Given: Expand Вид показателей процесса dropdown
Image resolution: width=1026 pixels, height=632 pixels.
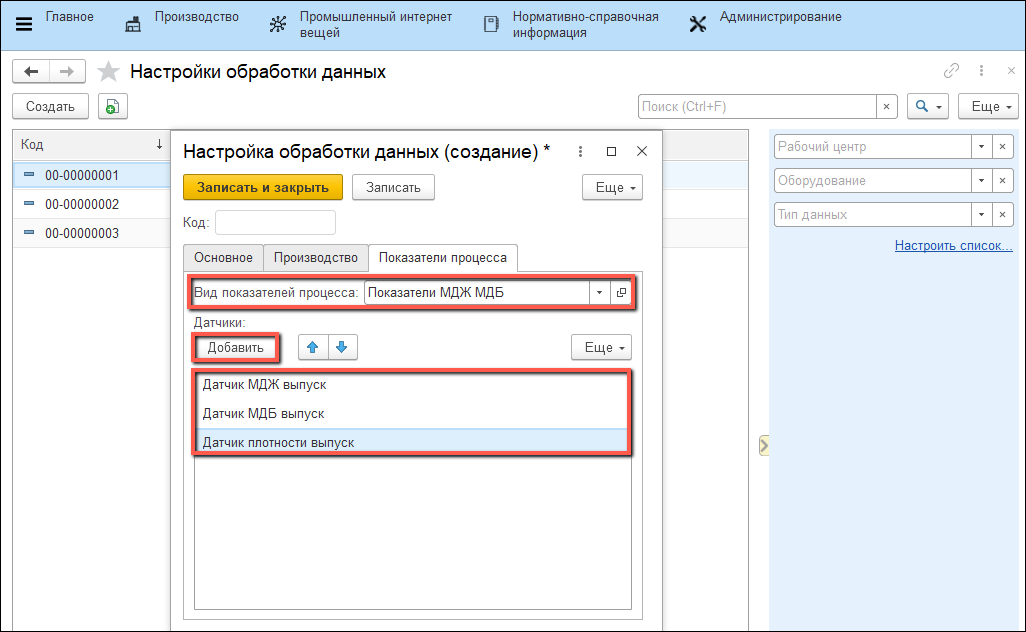Looking at the screenshot, I should pos(599,293).
